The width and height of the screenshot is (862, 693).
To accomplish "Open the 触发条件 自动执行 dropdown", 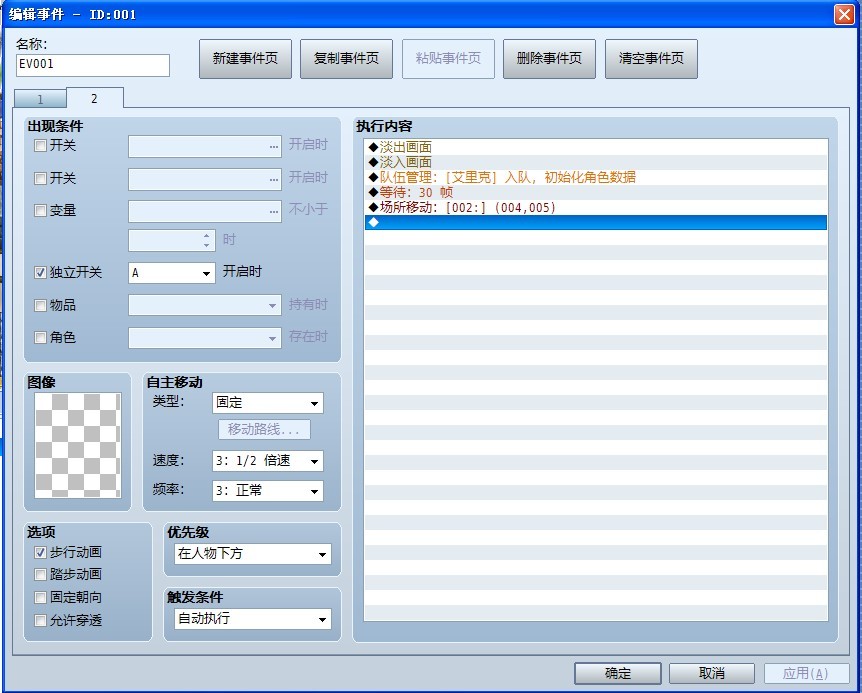I will (x=253, y=619).
